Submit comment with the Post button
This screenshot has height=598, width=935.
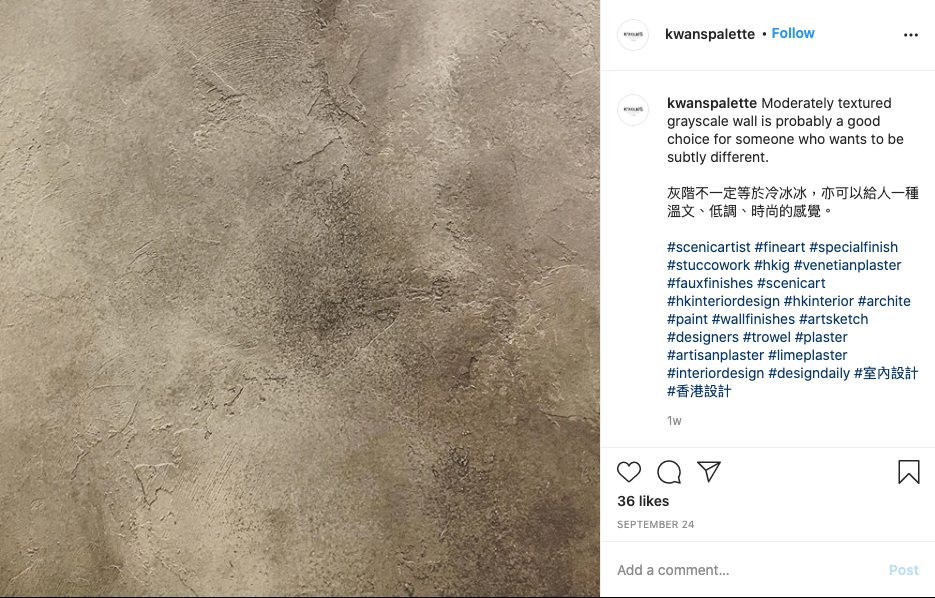903,570
